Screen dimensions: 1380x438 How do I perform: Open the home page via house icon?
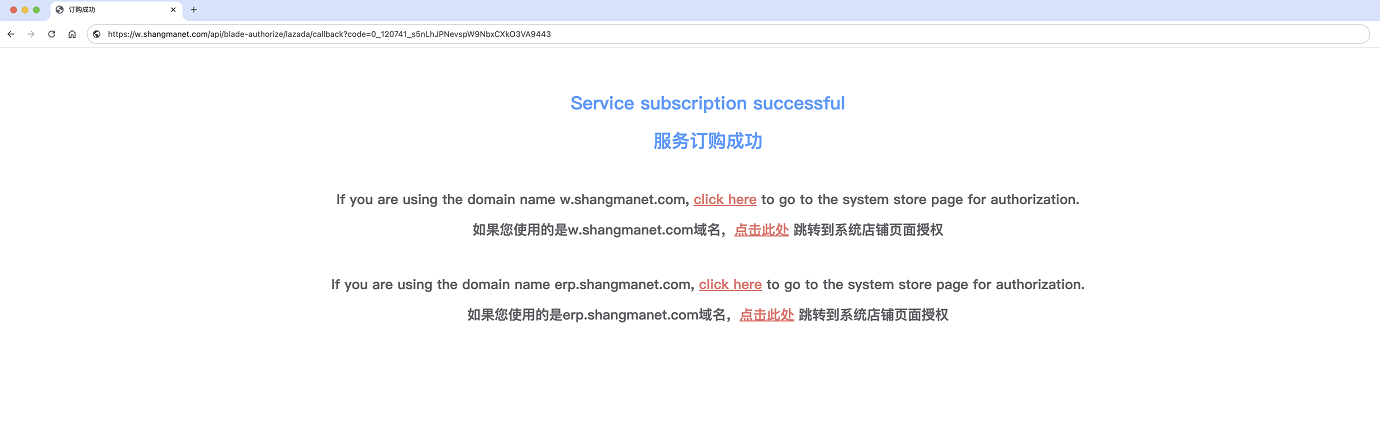(x=72, y=34)
